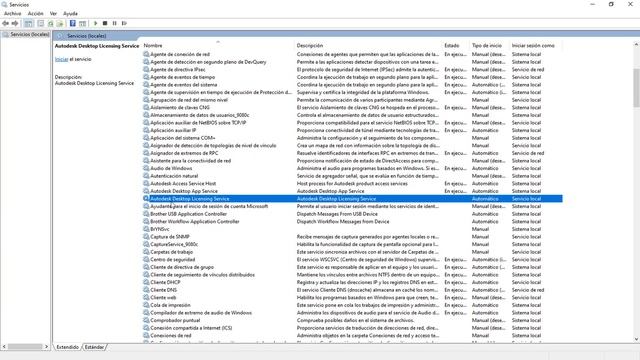The width and height of the screenshot is (640, 360).
Task: Click the gear icon of Agente de conexión de red
Action: pos(146,54)
